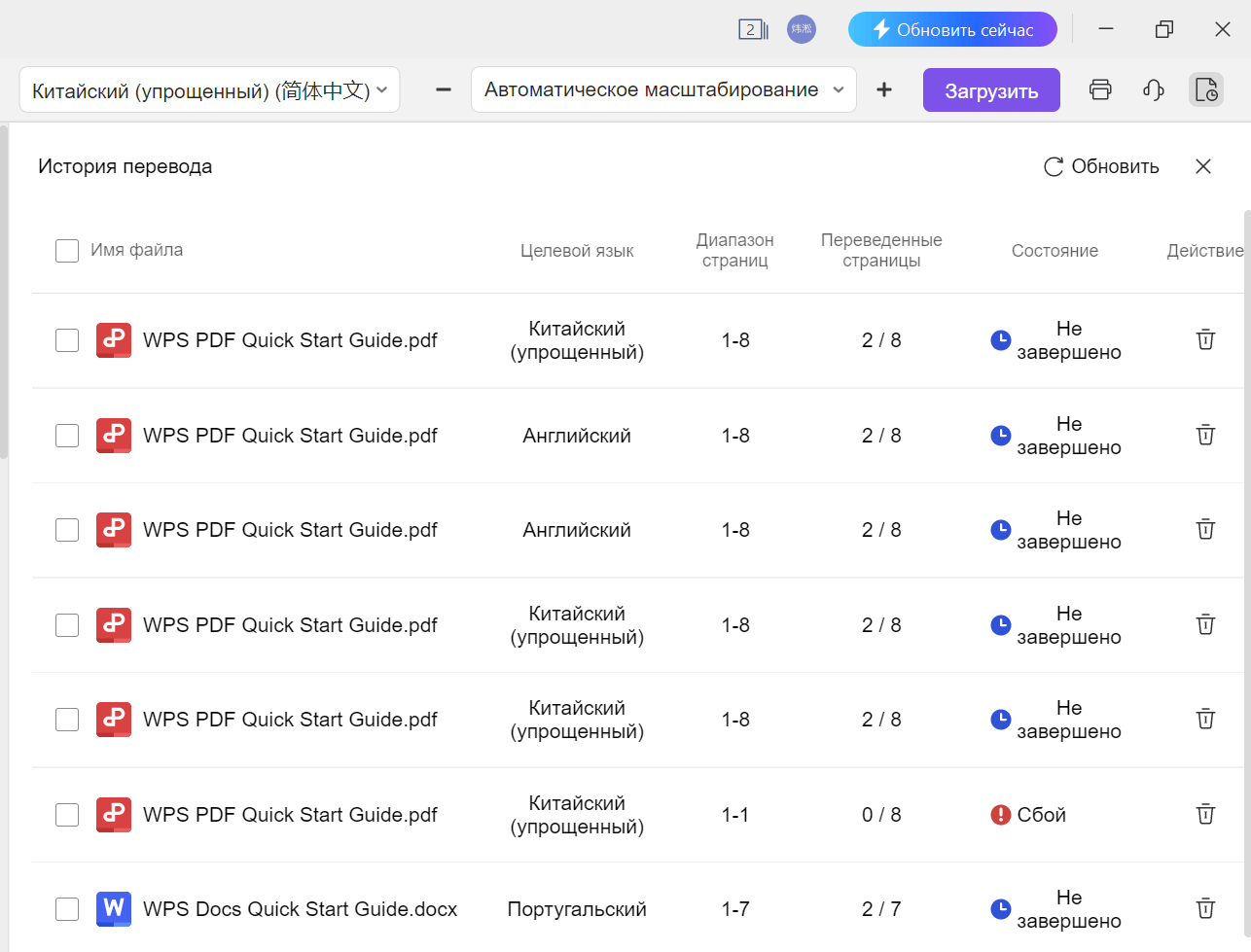The image size is (1251, 952).
Task: Delete the first translation record via trash icon
Action: (x=1205, y=339)
